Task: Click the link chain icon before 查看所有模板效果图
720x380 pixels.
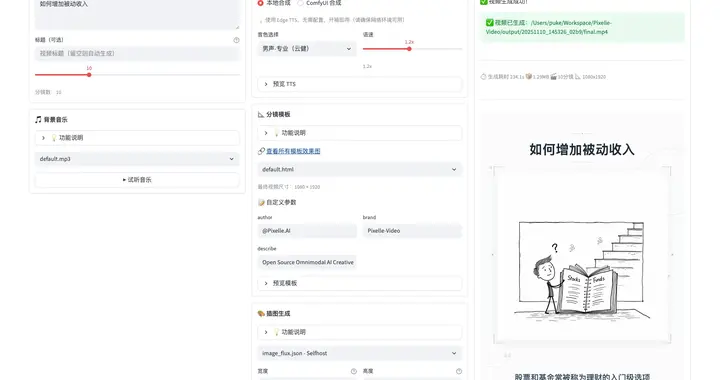Action: 261,151
